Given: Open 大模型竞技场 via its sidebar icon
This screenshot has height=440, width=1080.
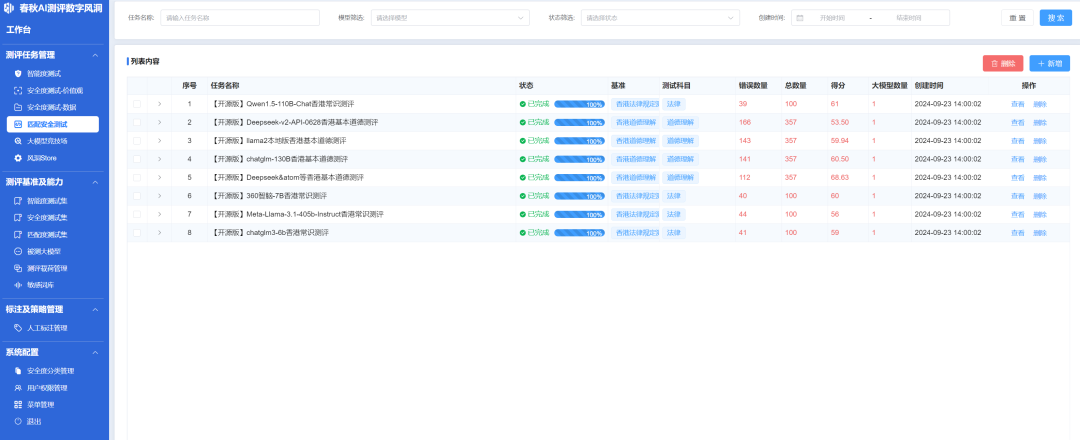Looking at the screenshot, I should (x=18, y=141).
